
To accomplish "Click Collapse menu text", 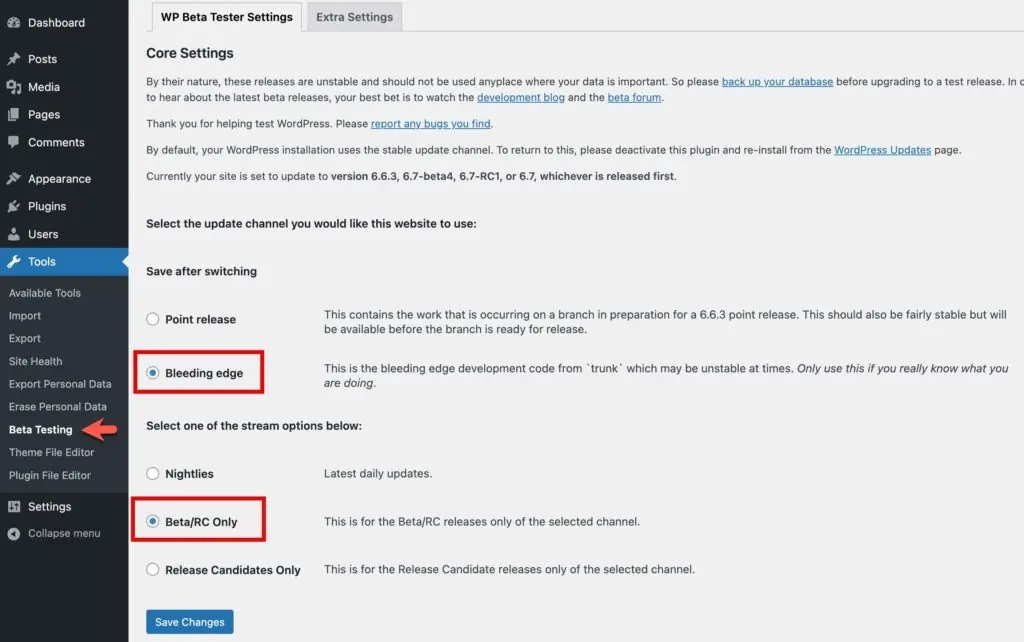I will click(x=64, y=534).
